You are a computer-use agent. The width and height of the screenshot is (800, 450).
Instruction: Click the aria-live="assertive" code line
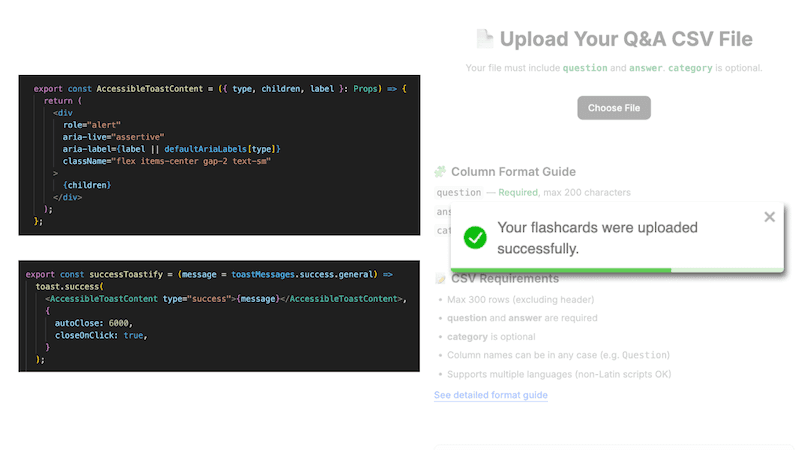tap(113, 137)
